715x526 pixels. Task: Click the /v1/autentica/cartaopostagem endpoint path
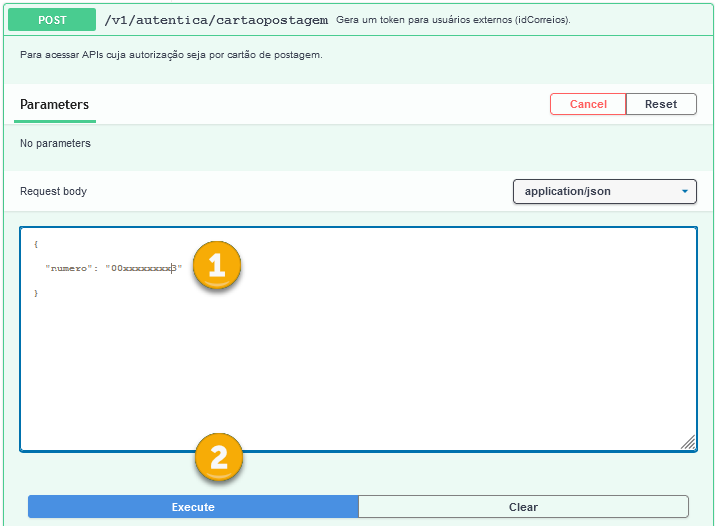point(216,20)
